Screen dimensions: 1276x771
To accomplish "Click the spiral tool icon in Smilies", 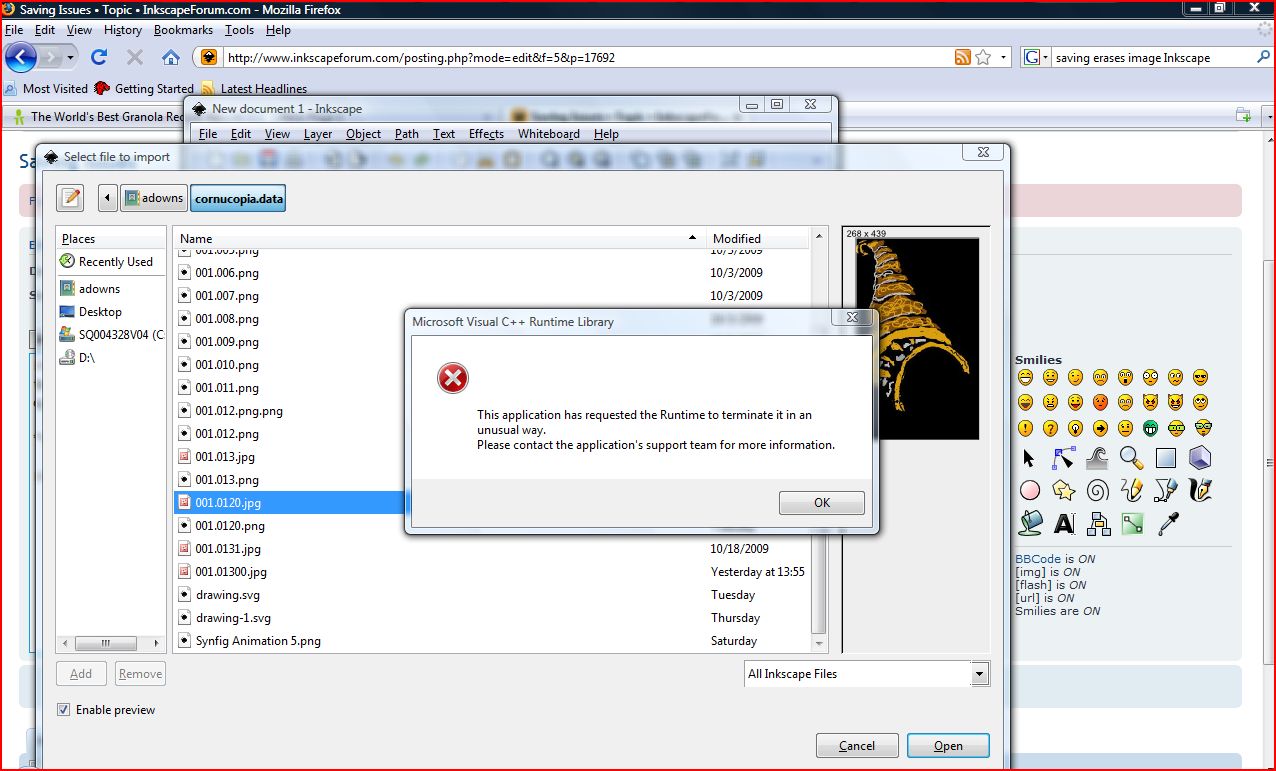I will pos(1097,490).
